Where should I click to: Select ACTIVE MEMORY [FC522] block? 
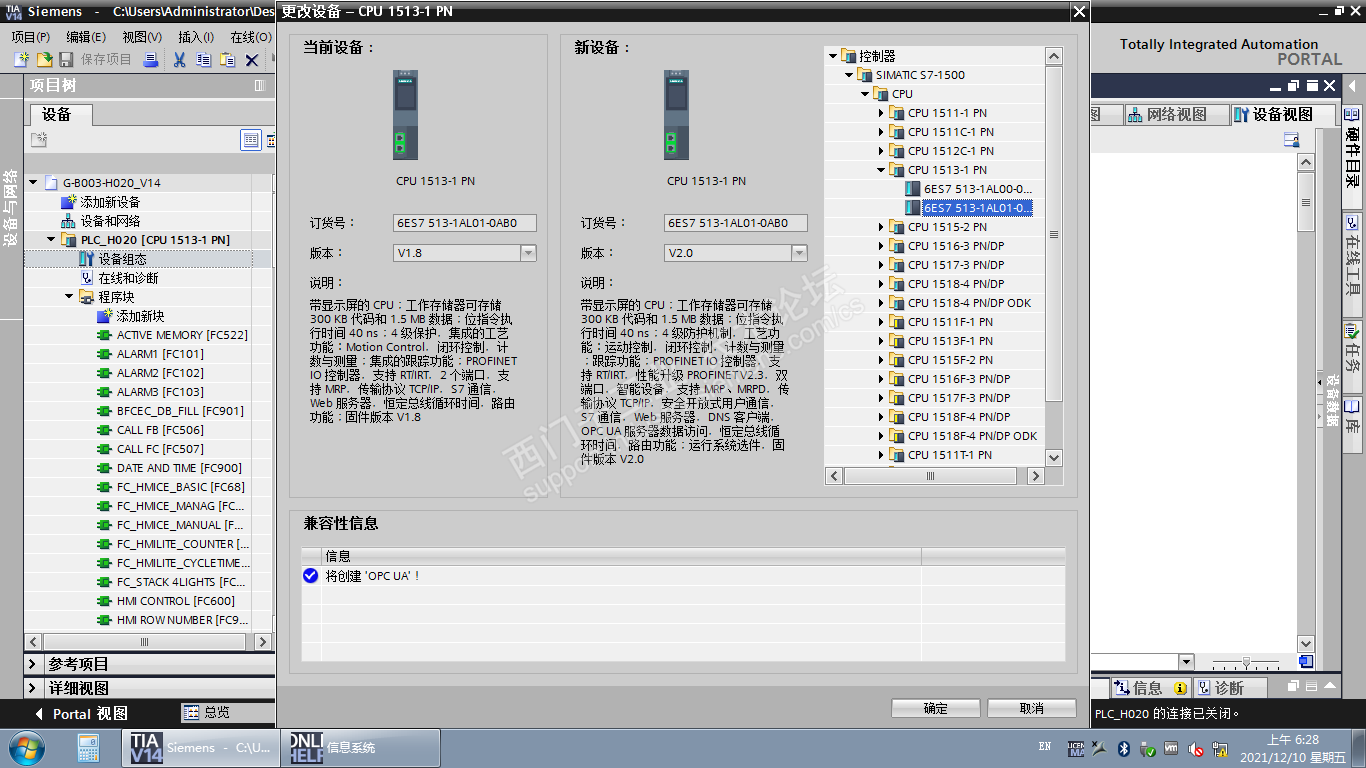(182, 335)
